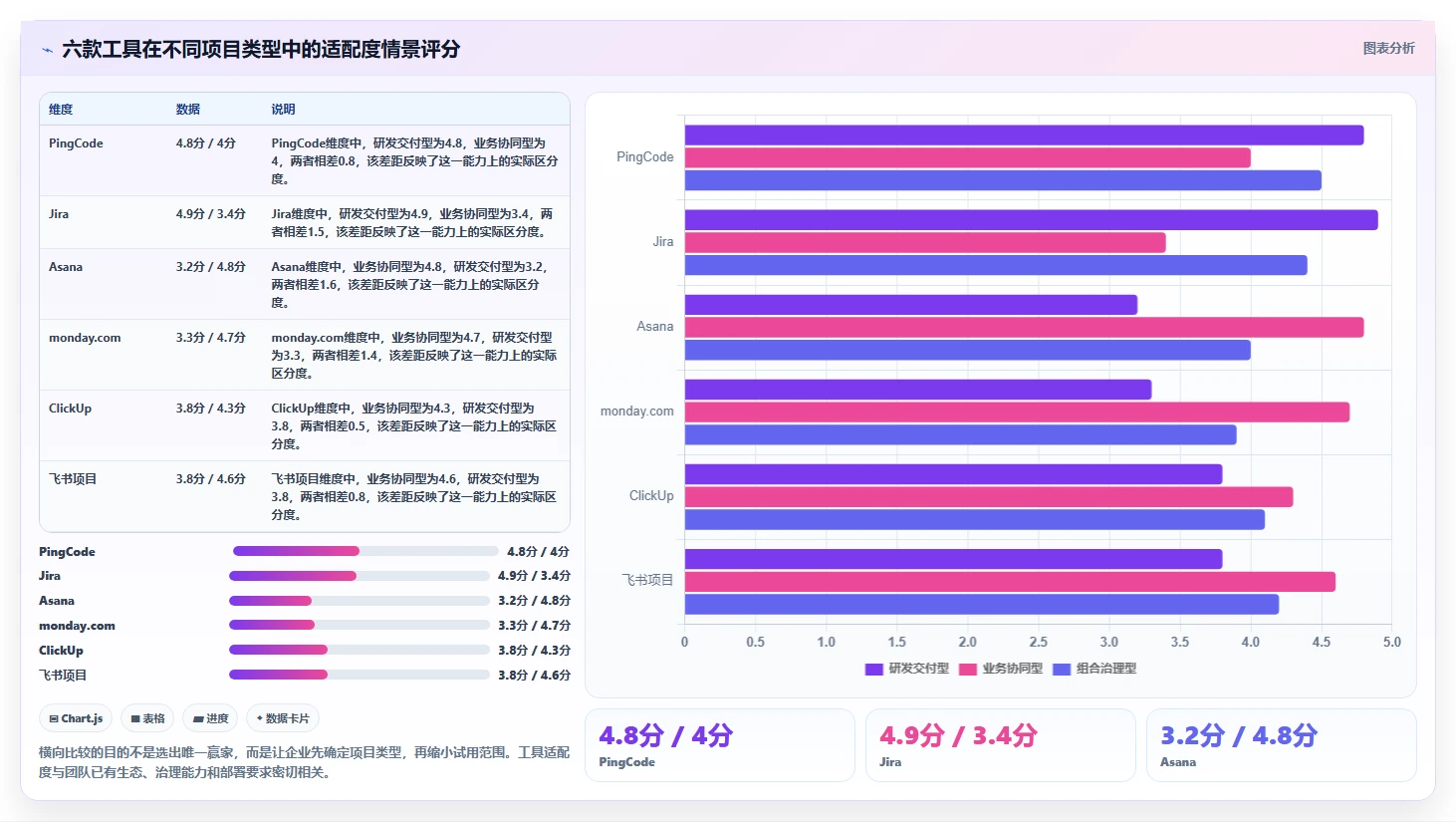Click the PingCode progress bar
The image size is (1456, 822).
[x=365, y=551]
